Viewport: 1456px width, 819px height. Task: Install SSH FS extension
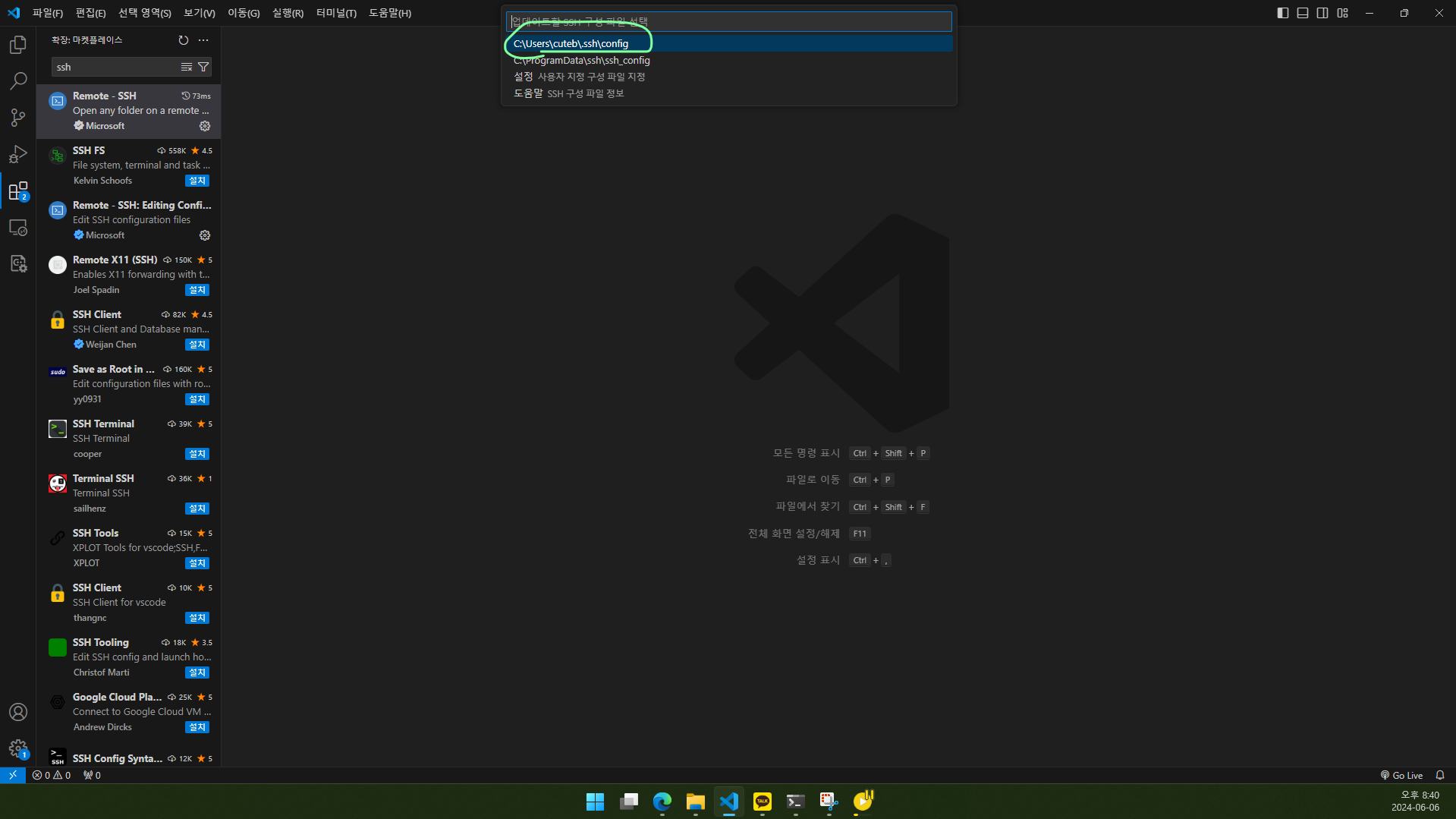(197, 181)
